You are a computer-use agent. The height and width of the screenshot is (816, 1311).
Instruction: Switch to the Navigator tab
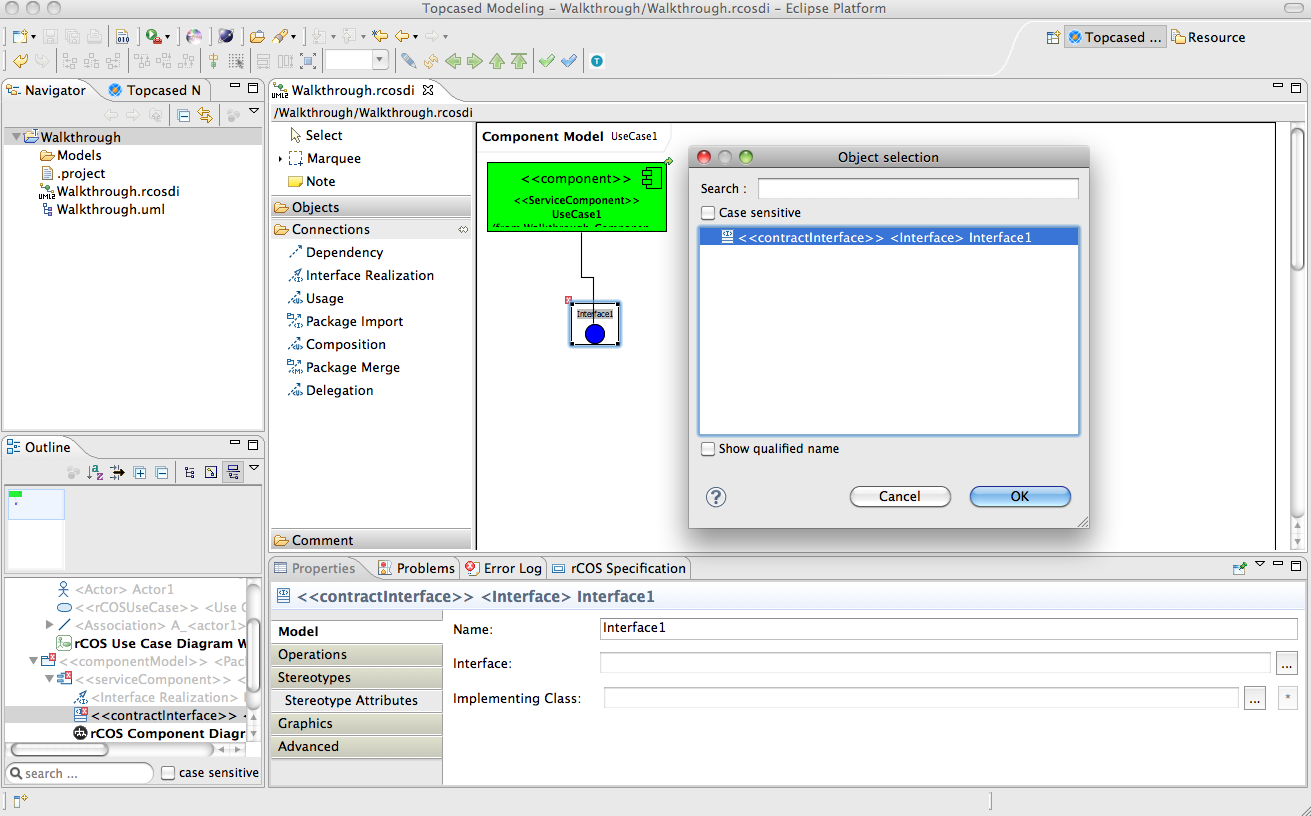47,90
